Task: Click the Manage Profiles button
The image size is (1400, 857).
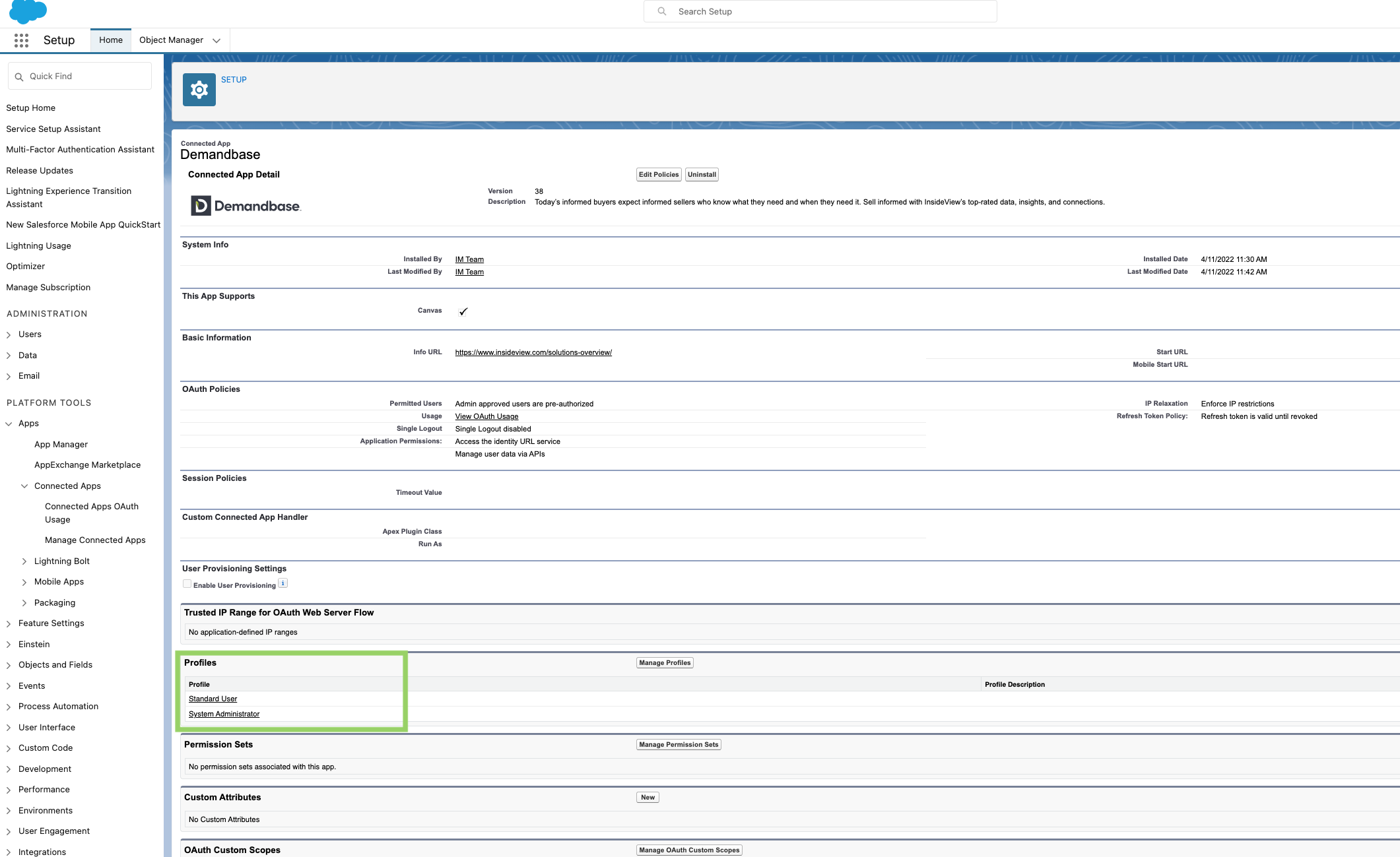Action: [665, 663]
